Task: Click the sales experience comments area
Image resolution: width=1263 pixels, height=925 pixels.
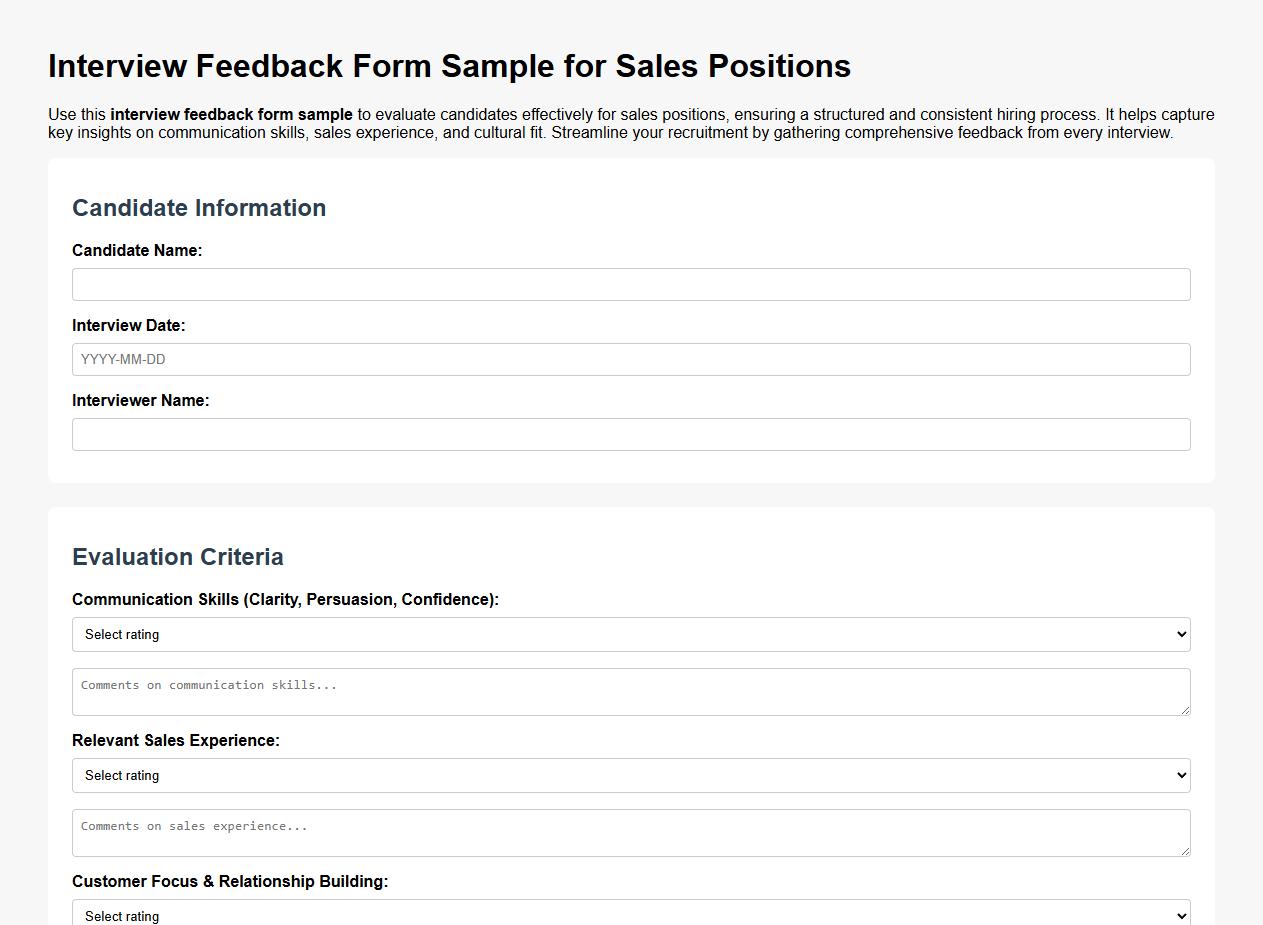Action: click(x=631, y=832)
